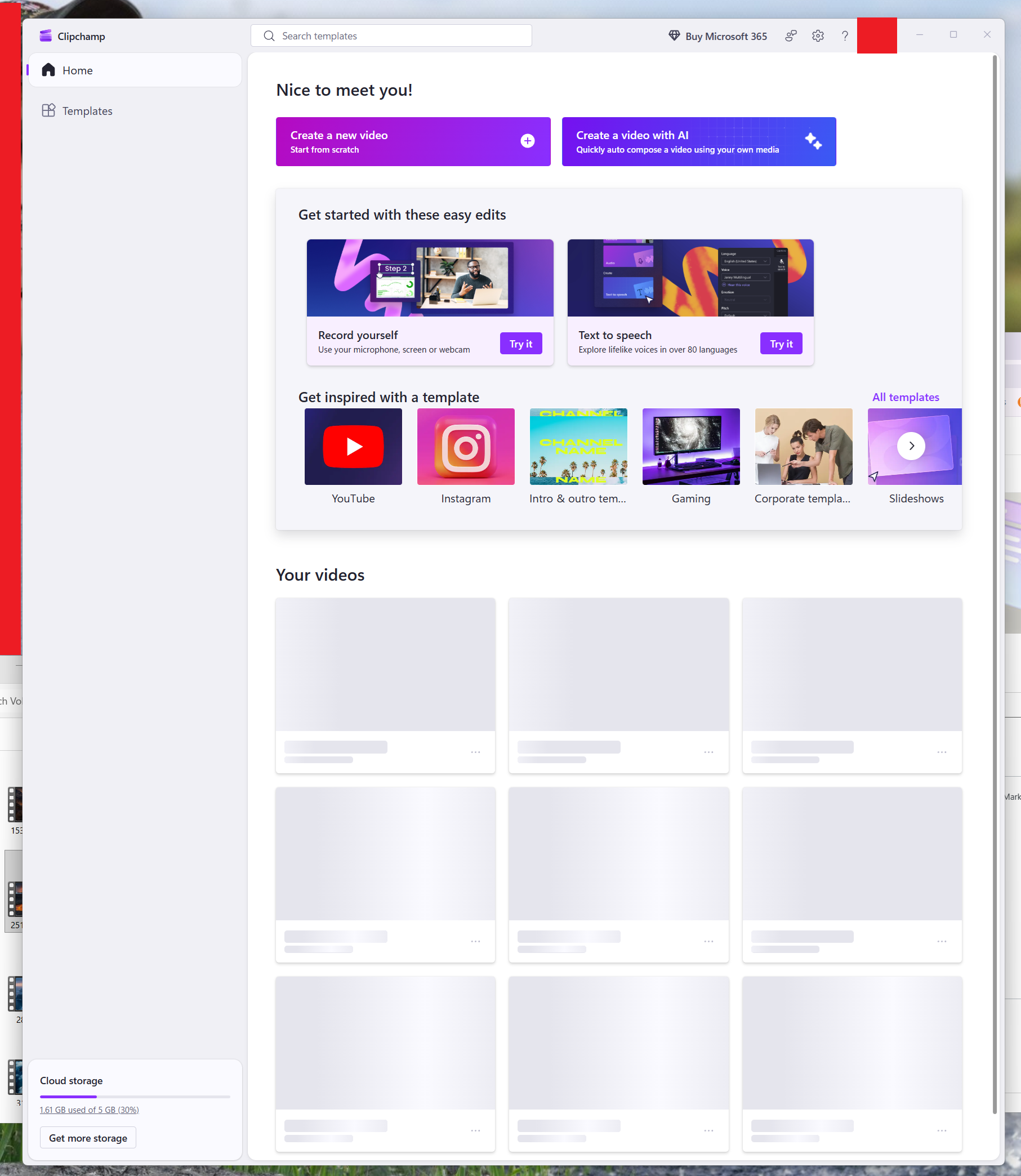Click Get more storage
Image resolution: width=1021 pixels, height=1176 pixels.
point(88,1138)
